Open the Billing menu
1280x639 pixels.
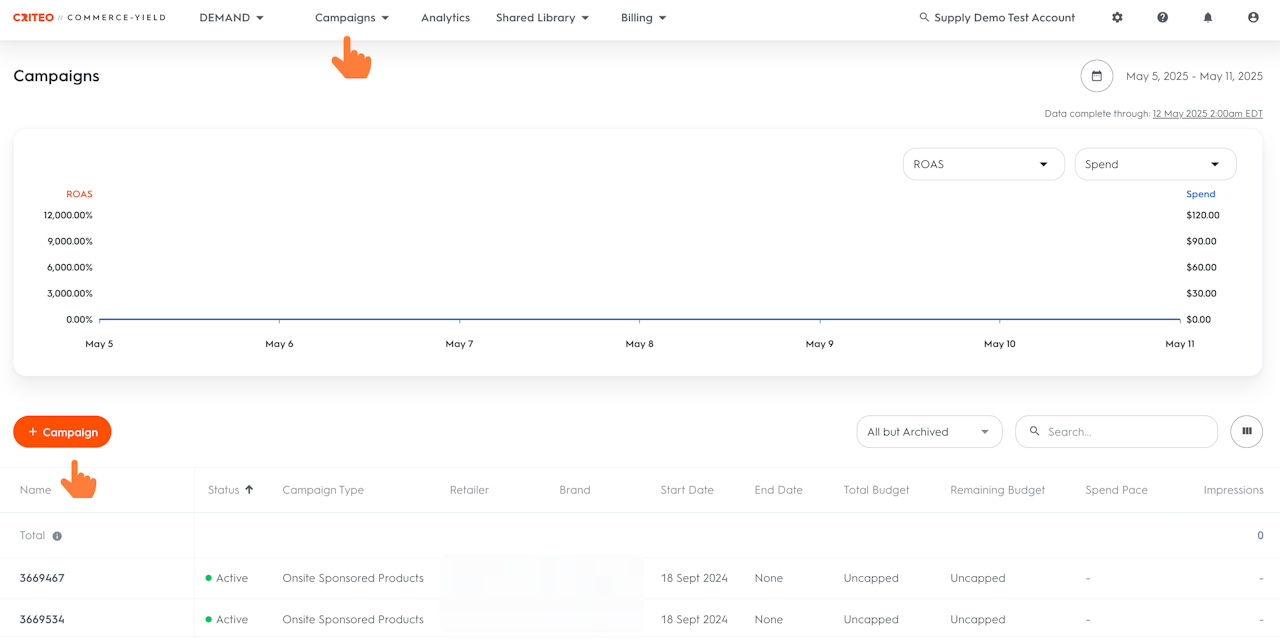(643, 18)
